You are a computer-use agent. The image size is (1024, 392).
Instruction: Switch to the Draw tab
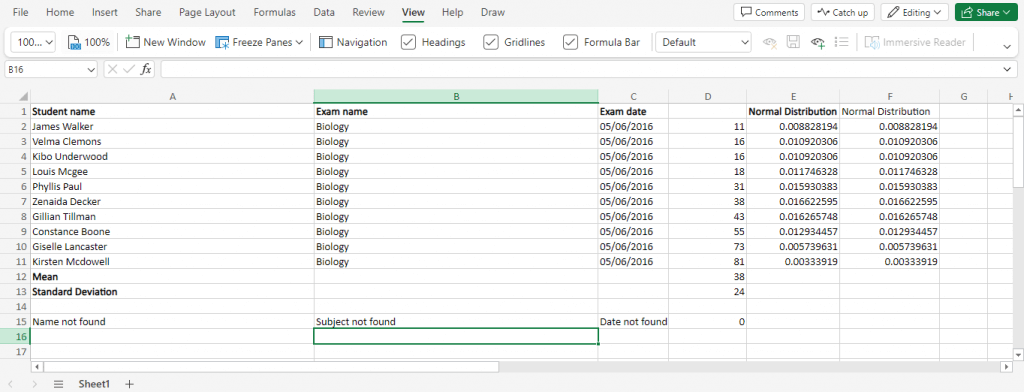492,12
